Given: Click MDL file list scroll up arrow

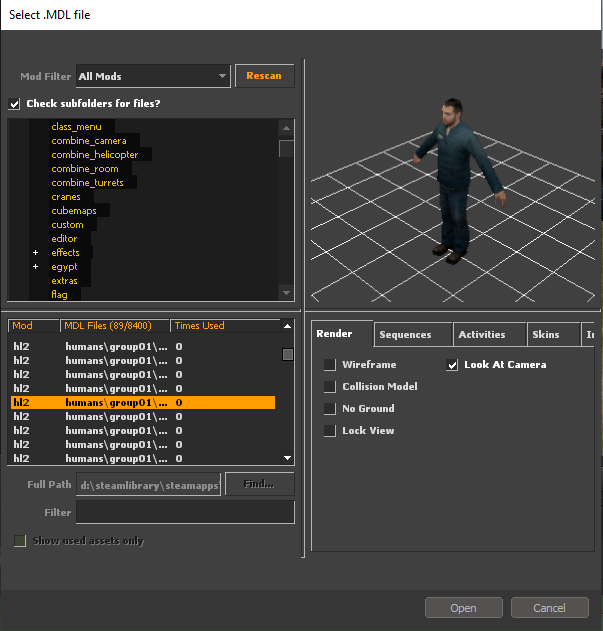Looking at the screenshot, I should (287, 326).
